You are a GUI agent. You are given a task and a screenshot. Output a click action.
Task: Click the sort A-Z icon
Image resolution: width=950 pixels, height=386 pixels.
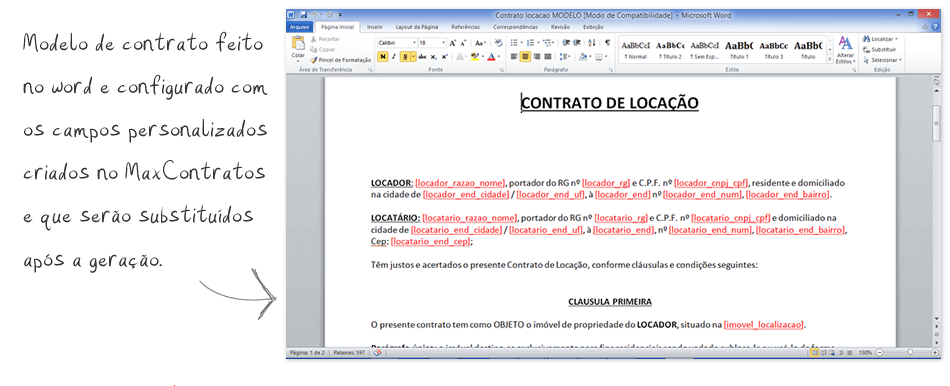pos(591,42)
